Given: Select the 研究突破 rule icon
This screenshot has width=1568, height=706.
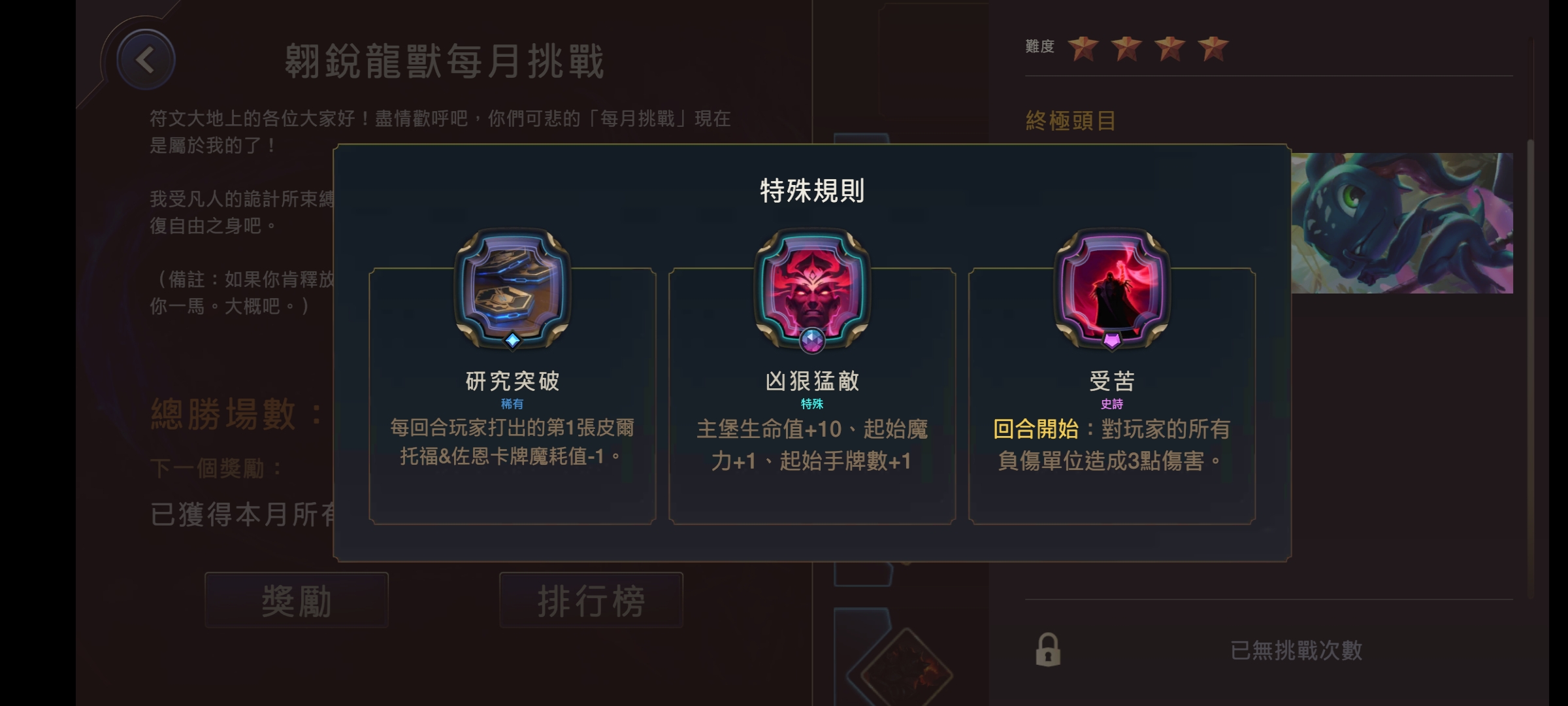Looking at the screenshot, I should click(x=512, y=286).
